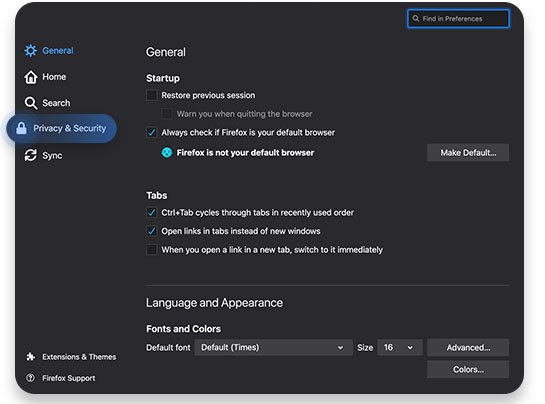Screen dimensions: 545x404
Task: Click the Privacy & Security lock icon
Action: coord(21,128)
